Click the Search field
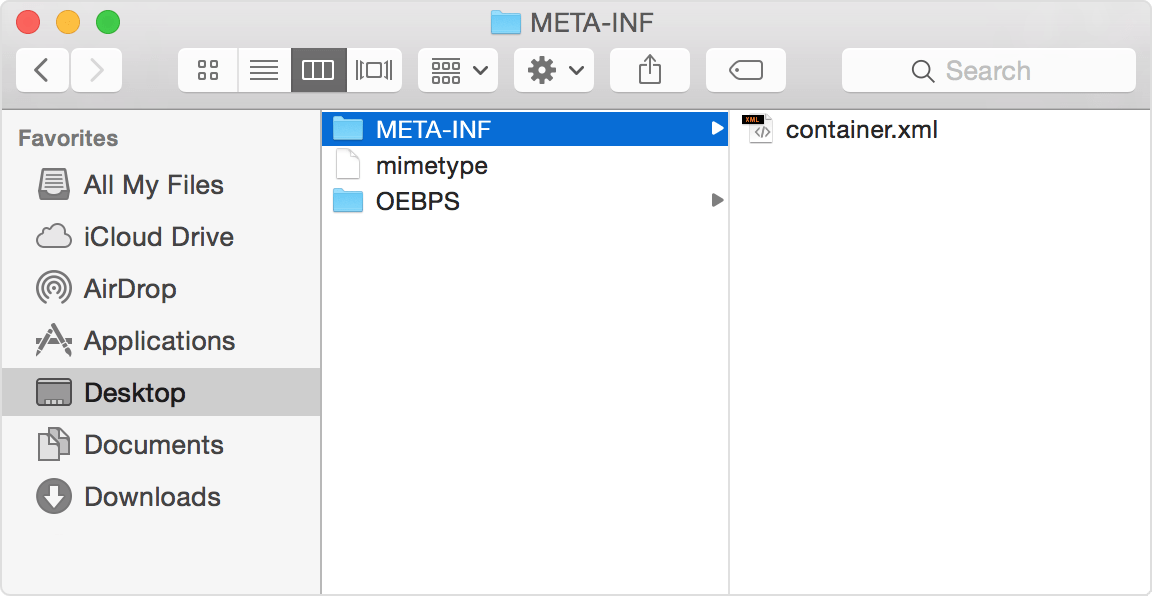Viewport: 1152px width, 596px height. [988, 70]
